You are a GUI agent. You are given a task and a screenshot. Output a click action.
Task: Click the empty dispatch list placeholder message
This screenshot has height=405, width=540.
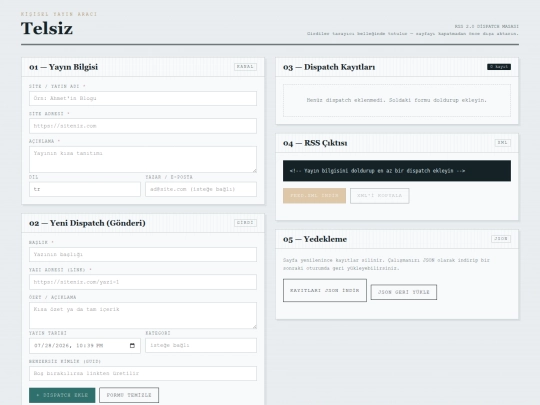pos(397,100)
